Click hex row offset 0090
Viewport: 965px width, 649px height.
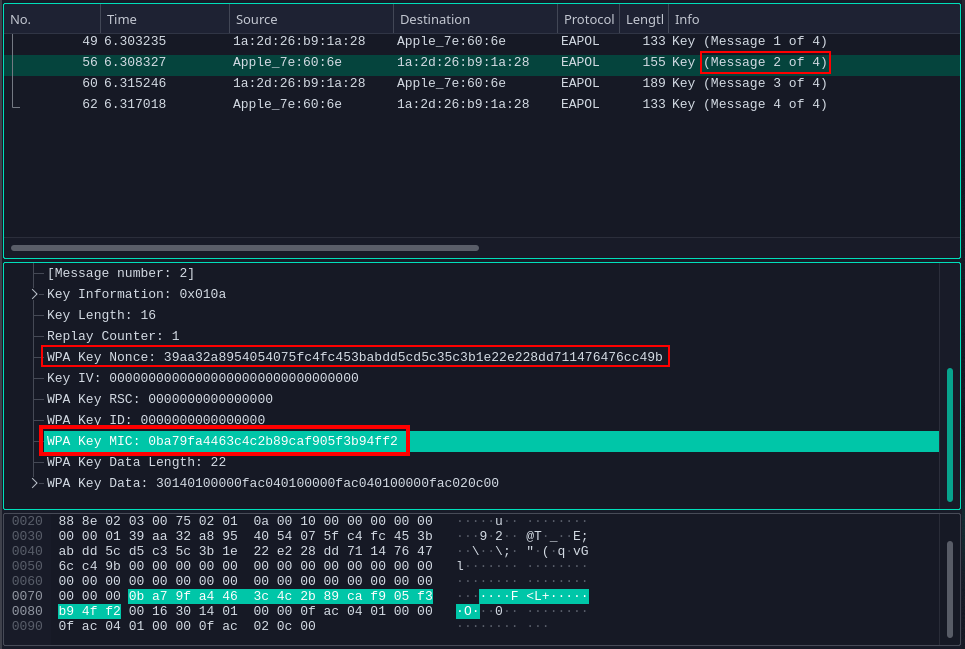click(27, 626)
